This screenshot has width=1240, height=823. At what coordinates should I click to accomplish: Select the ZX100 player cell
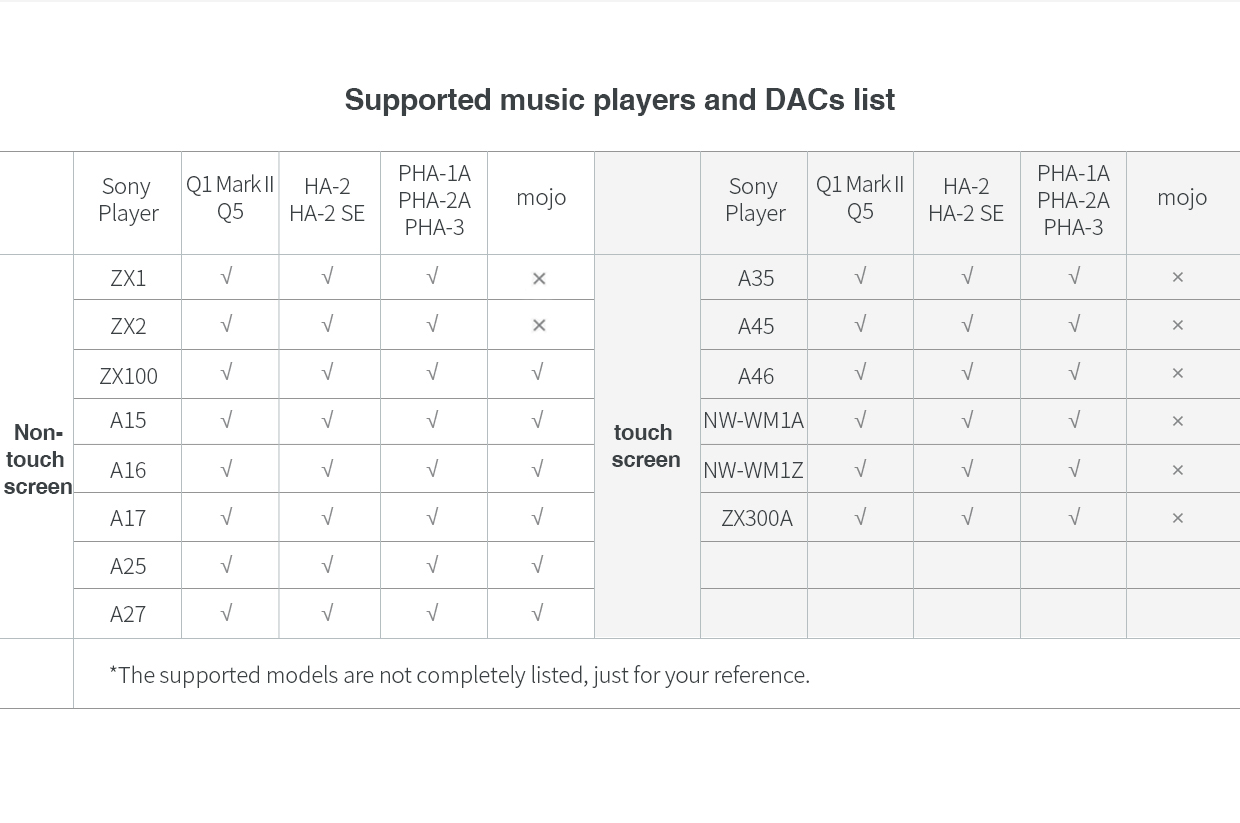point(128,375)
